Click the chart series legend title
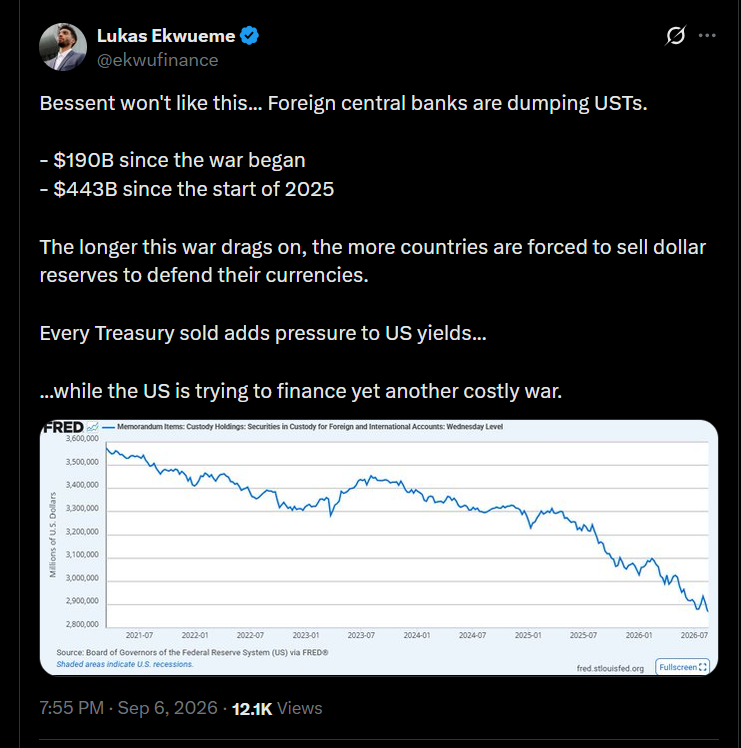The height and width of the screenshot is (748, 741). click(x=310, y=426)
